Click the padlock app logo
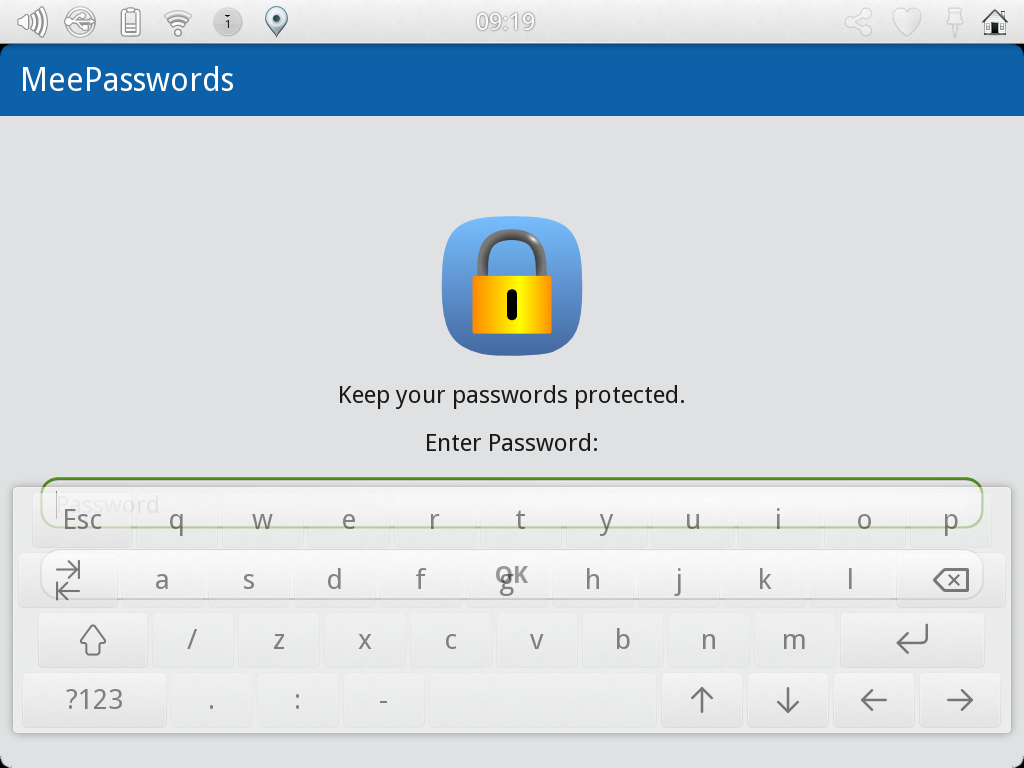1024x768 pixels. (512, 286)
